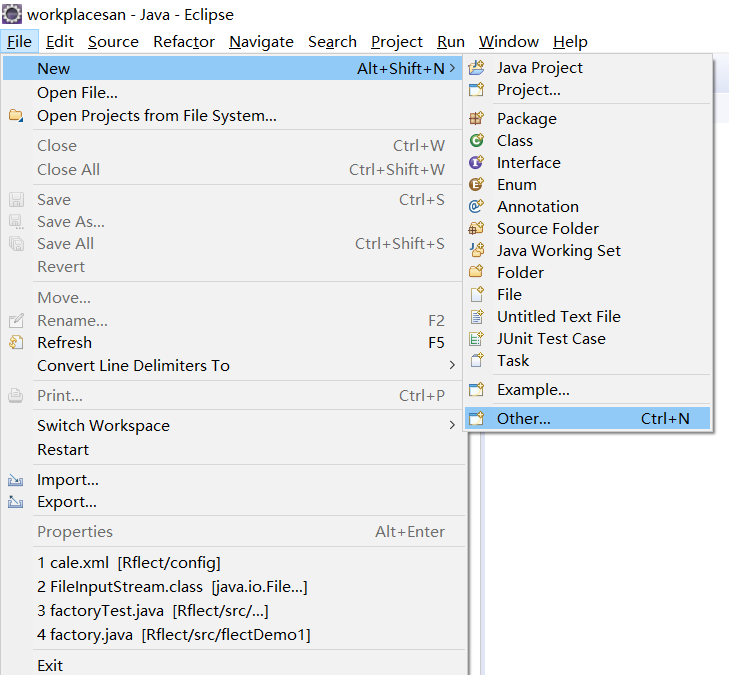Open the Edit menu

click(60, 42)
